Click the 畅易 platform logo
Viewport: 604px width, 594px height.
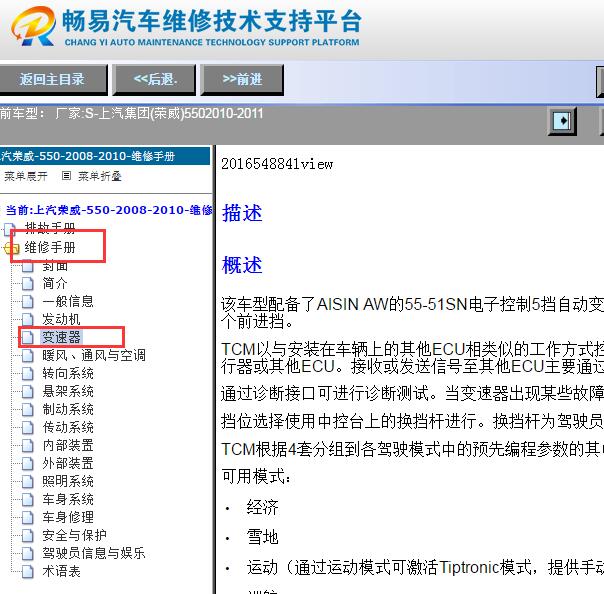[186, 26]
